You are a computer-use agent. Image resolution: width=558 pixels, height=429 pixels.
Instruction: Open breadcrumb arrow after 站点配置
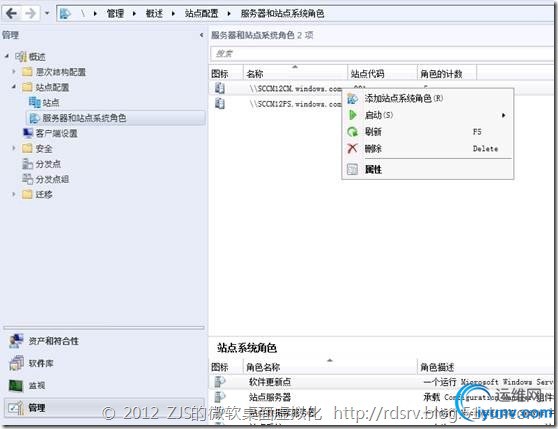pos(229,14)
